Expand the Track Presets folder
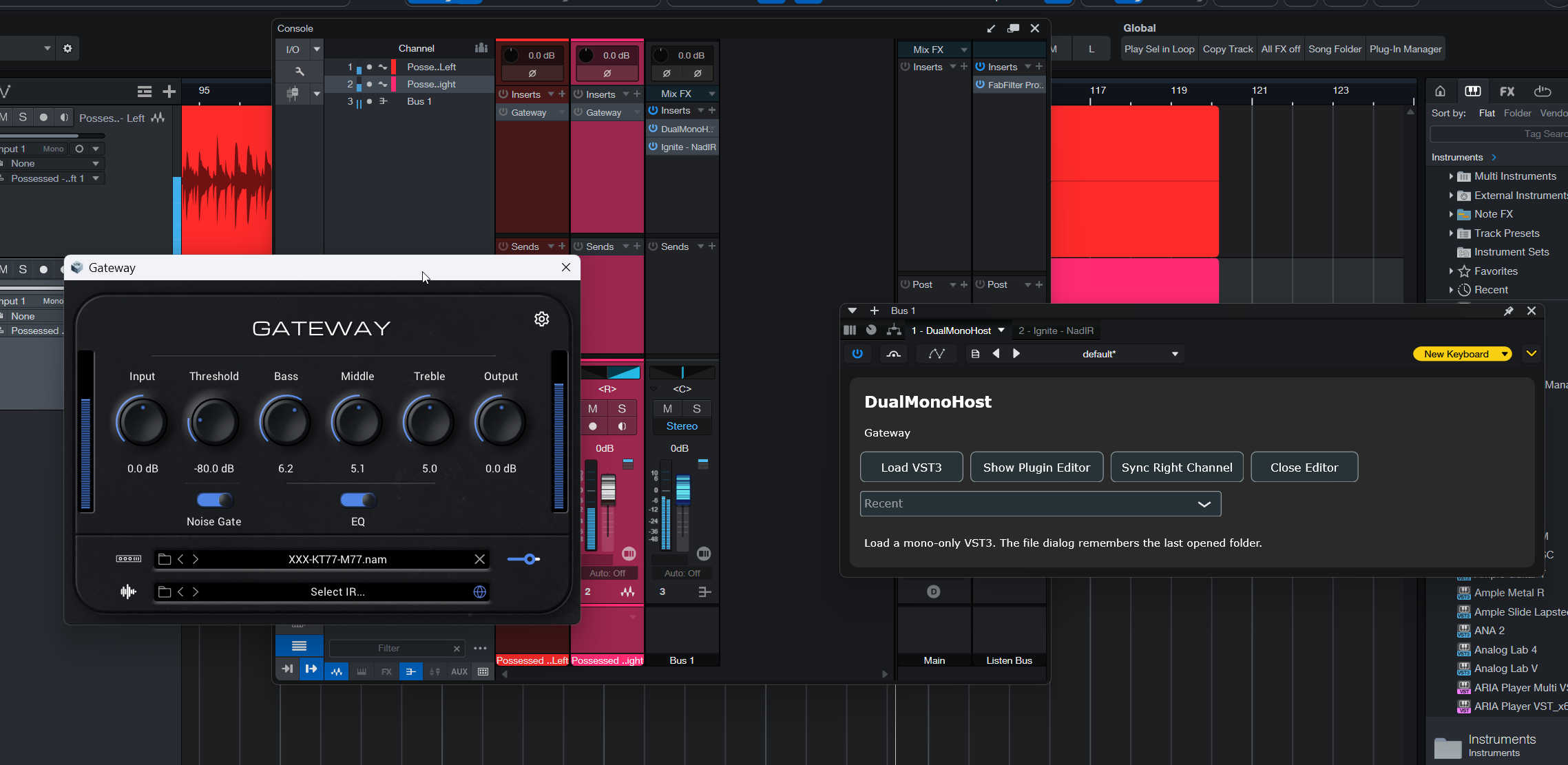This screenshot has height=765, width=1568. [1451, 233]
